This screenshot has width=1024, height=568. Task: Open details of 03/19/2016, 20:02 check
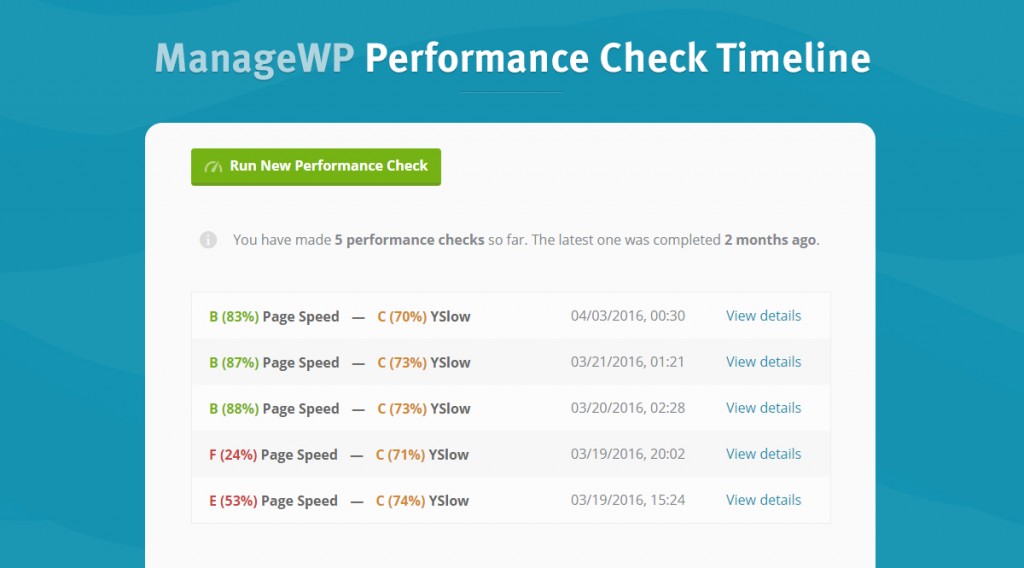(763, 454)
